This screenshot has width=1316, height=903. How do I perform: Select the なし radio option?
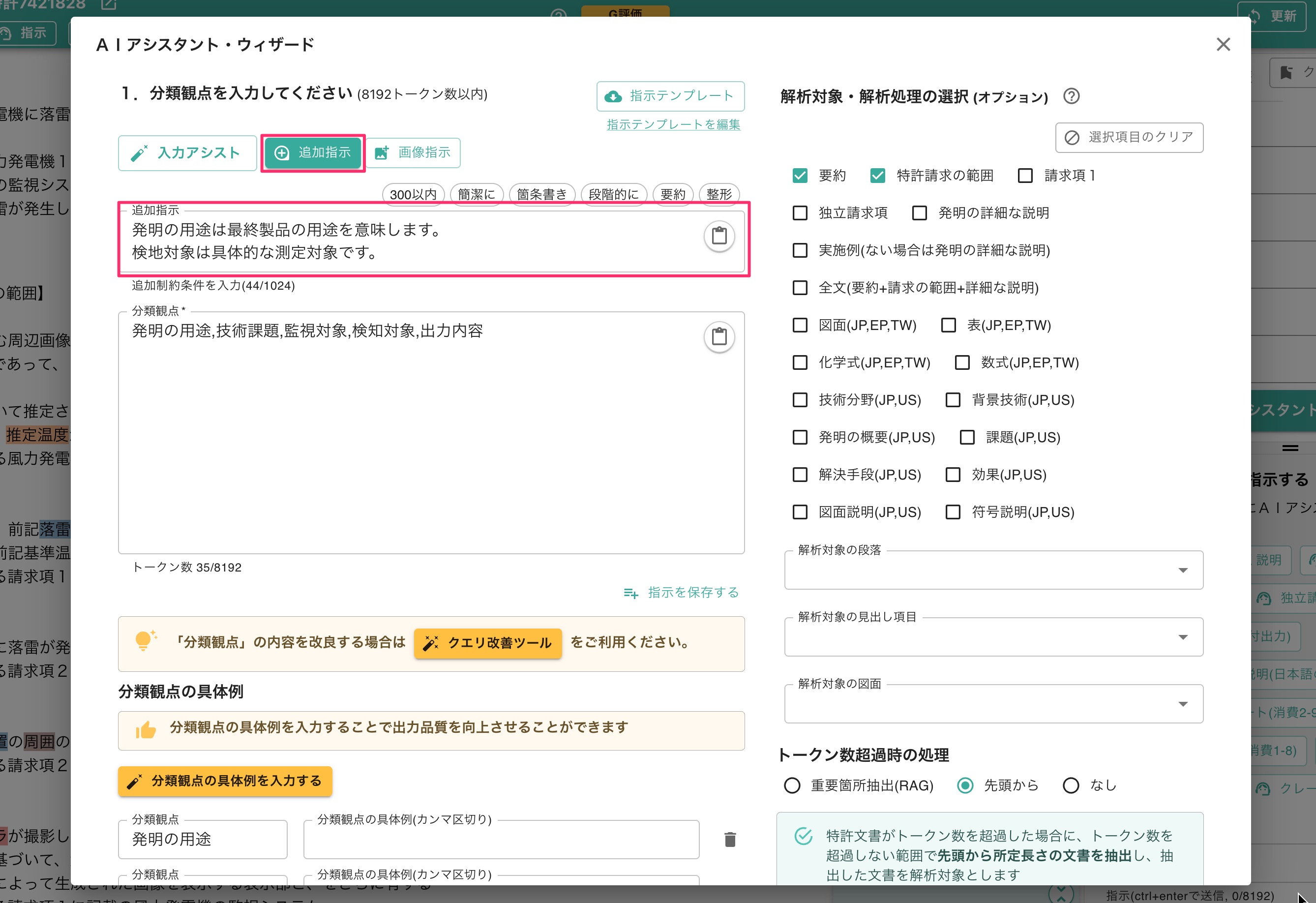[x=1071, y=786]
